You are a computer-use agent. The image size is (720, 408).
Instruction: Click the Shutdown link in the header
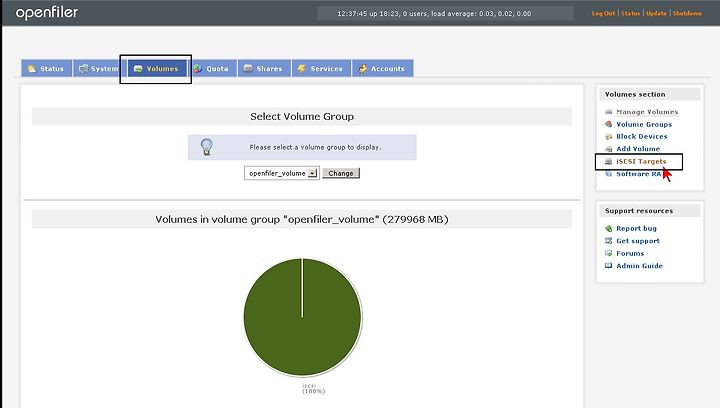tap(687, 13)
